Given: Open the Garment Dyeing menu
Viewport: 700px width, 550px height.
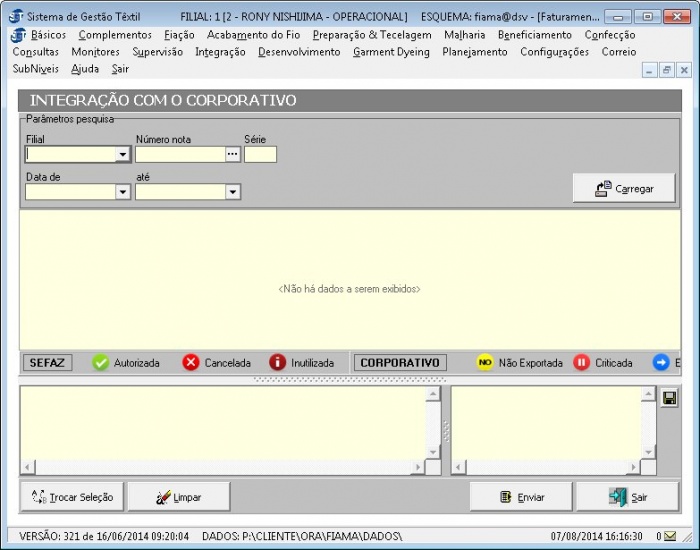Looking at the screenshot, I should pos(391,52).
